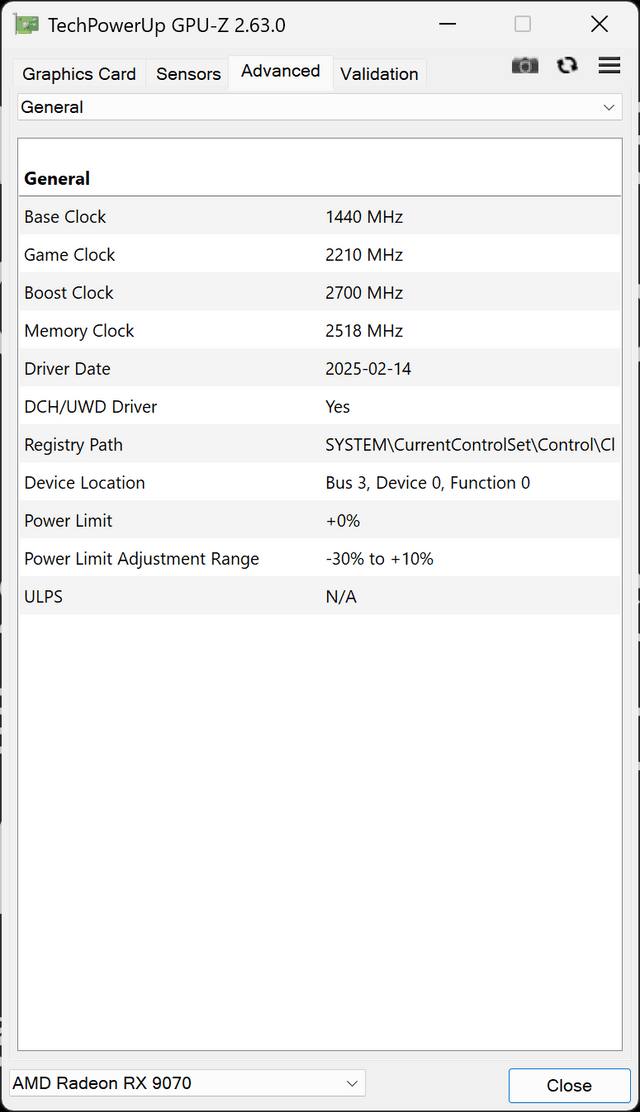Select the Boost Clock row label
This screenshot has height=1112, width=640.
coord(69,293)
